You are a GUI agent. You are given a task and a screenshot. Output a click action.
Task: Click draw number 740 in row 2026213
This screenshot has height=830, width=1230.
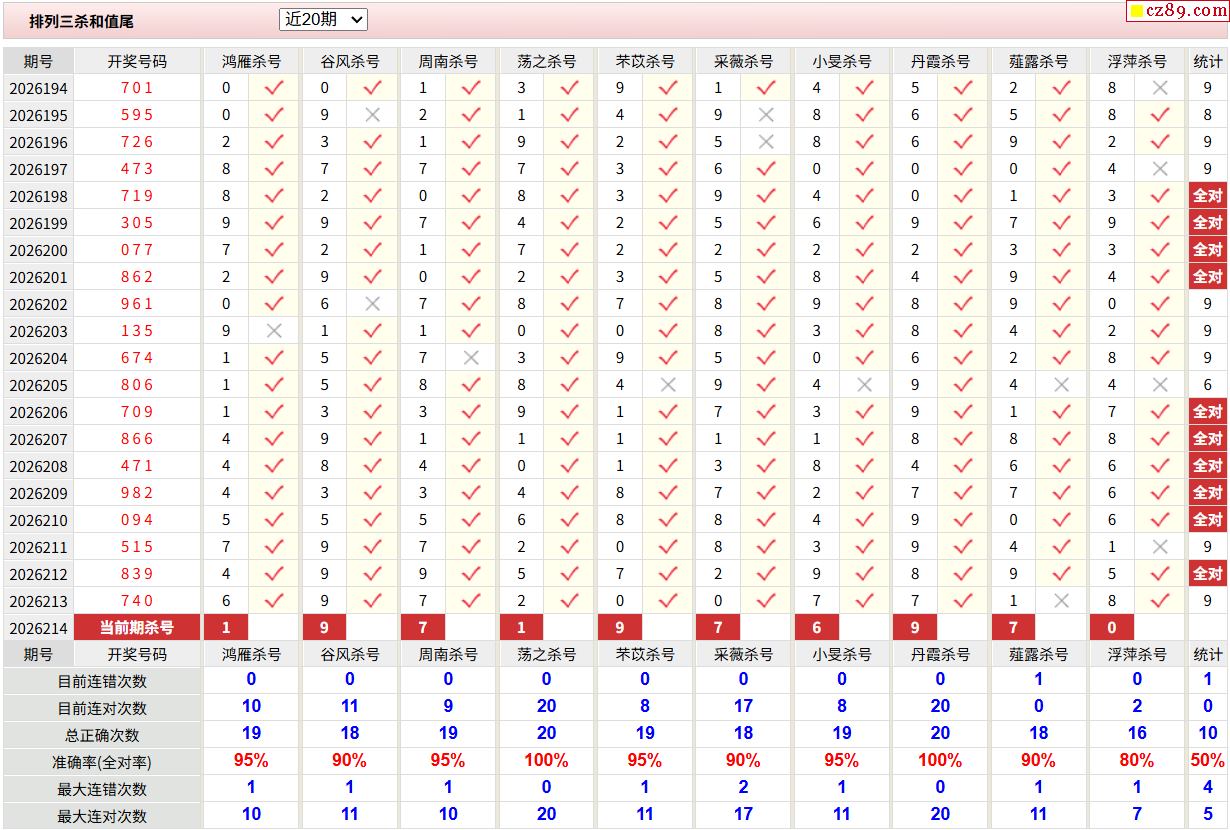137,601
